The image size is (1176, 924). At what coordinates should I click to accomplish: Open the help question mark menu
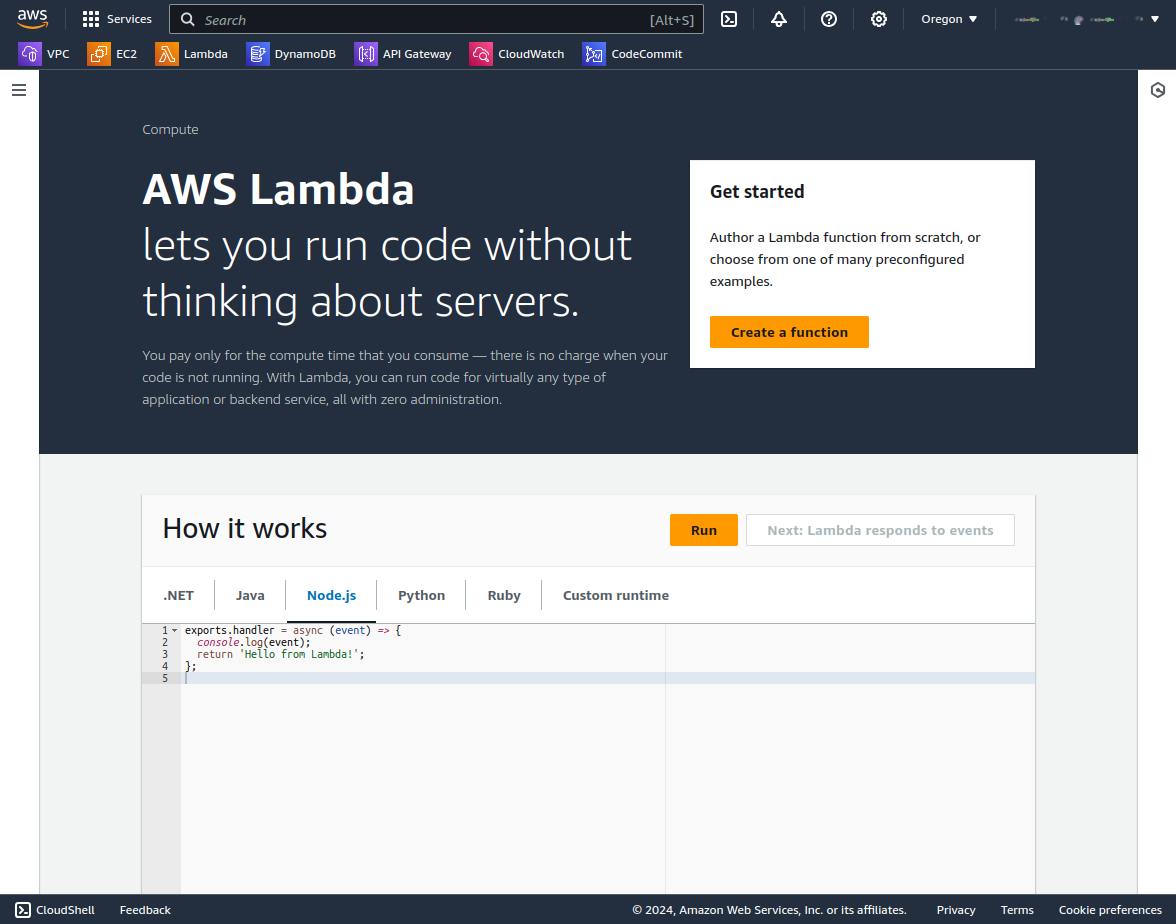click(829, 20)
